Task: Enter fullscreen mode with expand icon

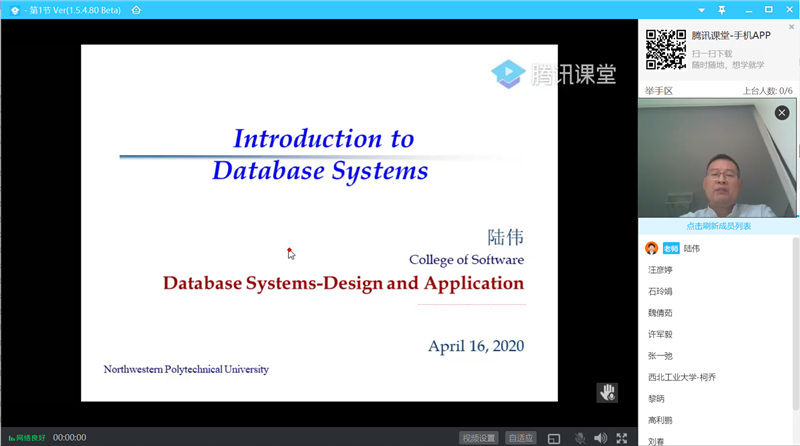Action: pyautogui.click(x=622, y=438)
